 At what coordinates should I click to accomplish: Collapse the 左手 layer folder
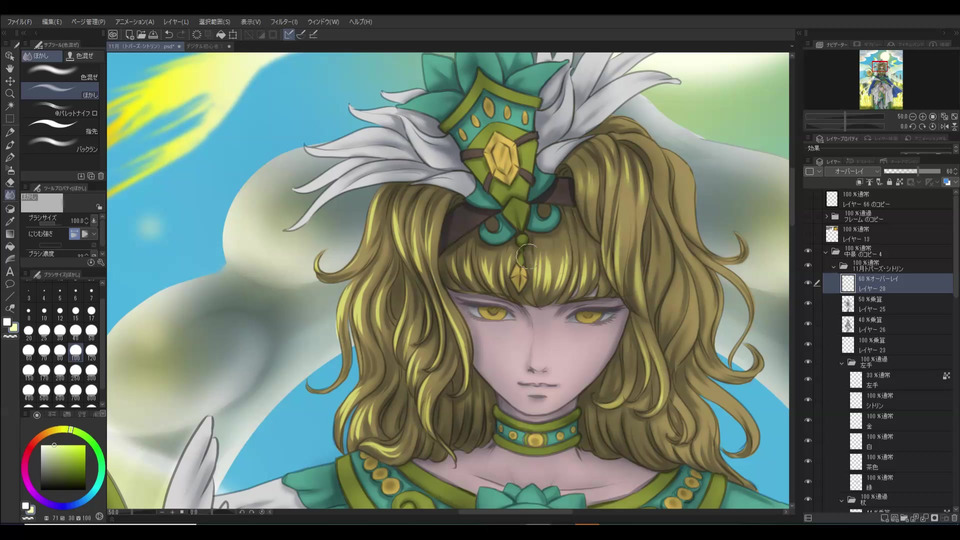coord(841,362)
